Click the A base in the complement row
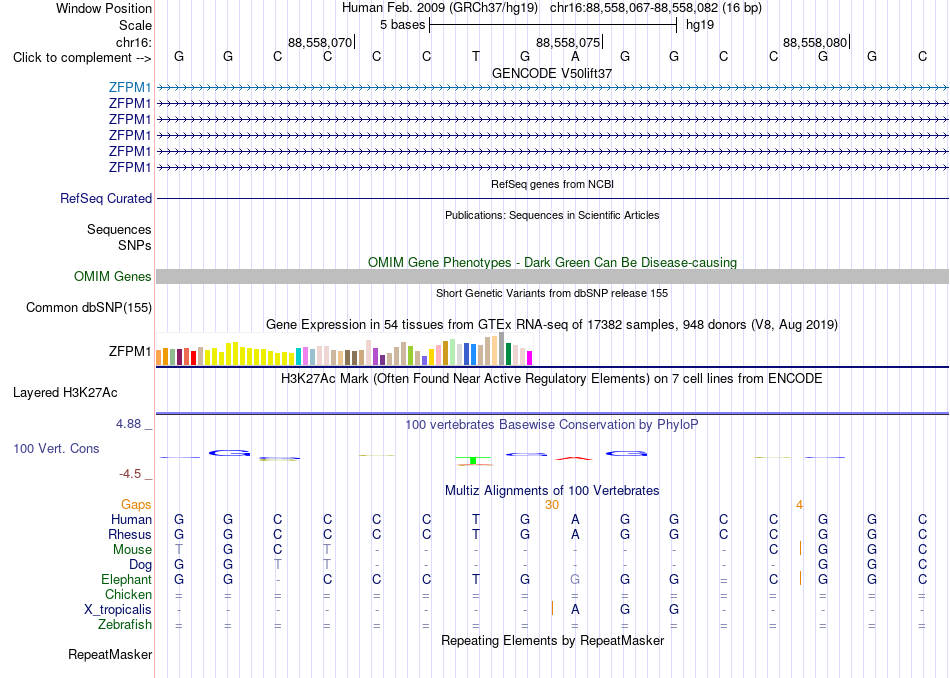950x678 pixels. point(575,56)
